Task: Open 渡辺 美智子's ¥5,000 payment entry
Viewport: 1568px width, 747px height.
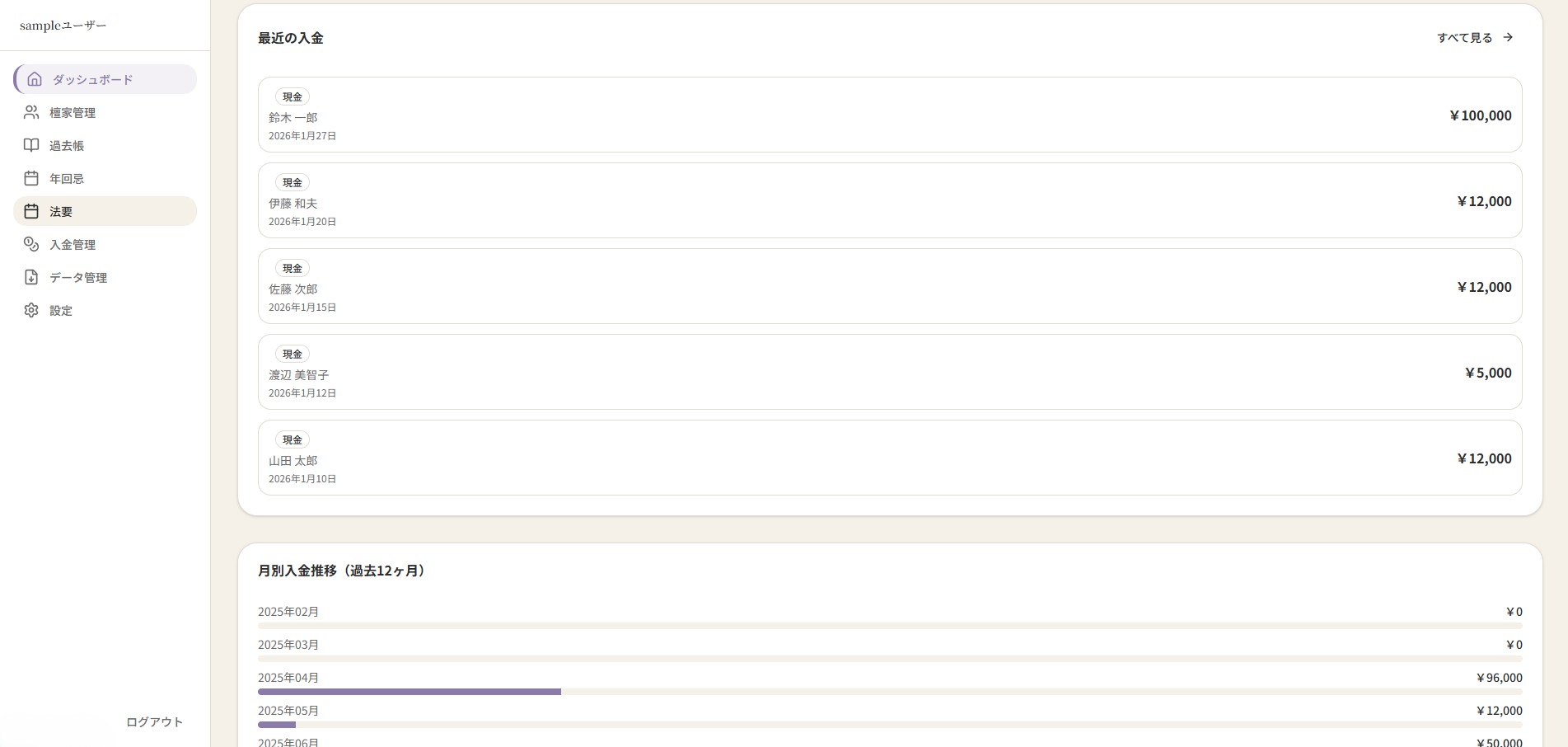Action: coord(890,372)
